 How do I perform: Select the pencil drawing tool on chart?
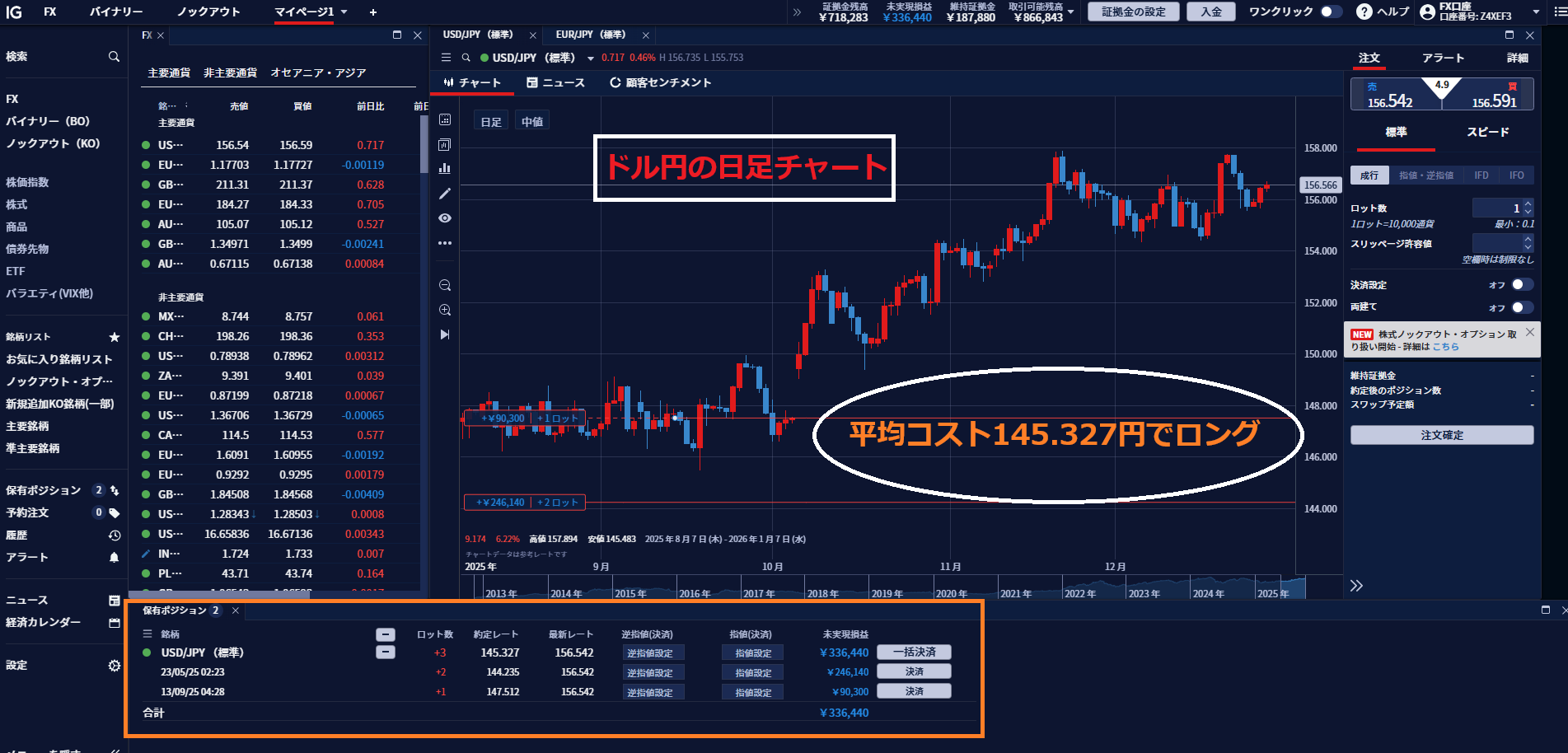click(445, 194)
